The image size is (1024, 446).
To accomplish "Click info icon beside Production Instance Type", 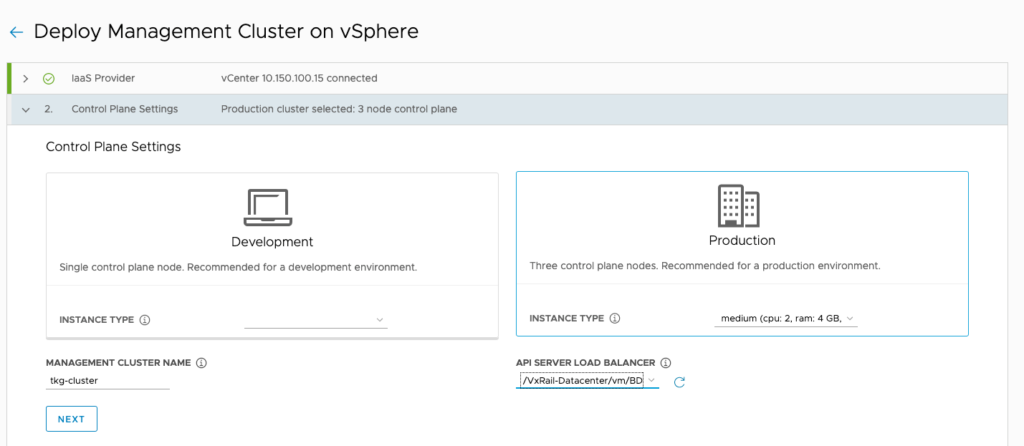I will (615, 319).
